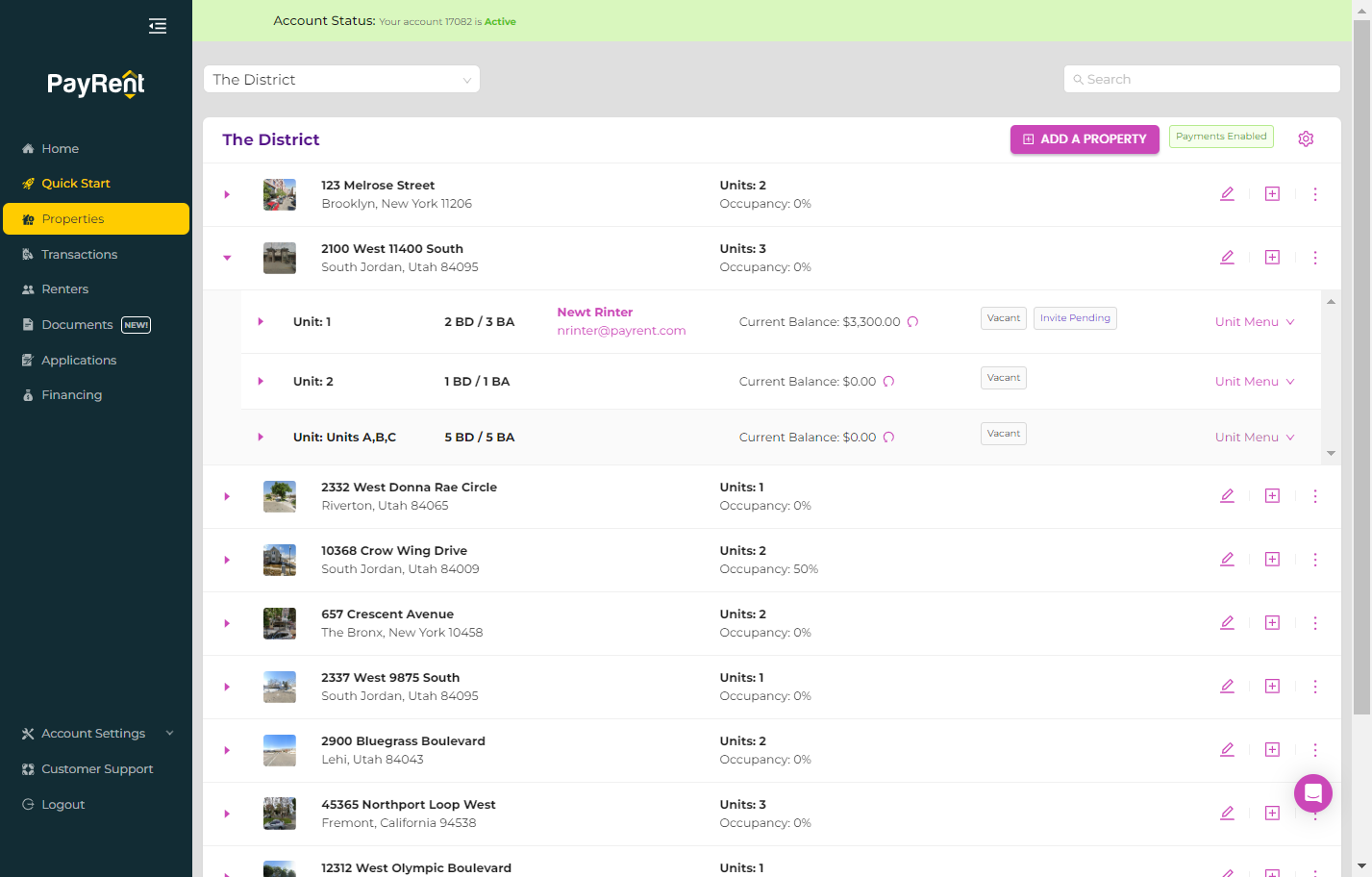
Task: Add unit to 123 Melrose Street
Action: [1272, 194]
